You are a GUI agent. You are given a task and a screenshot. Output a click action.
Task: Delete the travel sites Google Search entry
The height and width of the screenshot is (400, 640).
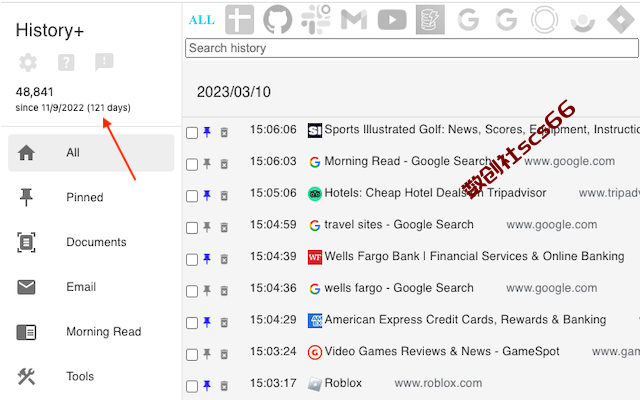point(224,227)
